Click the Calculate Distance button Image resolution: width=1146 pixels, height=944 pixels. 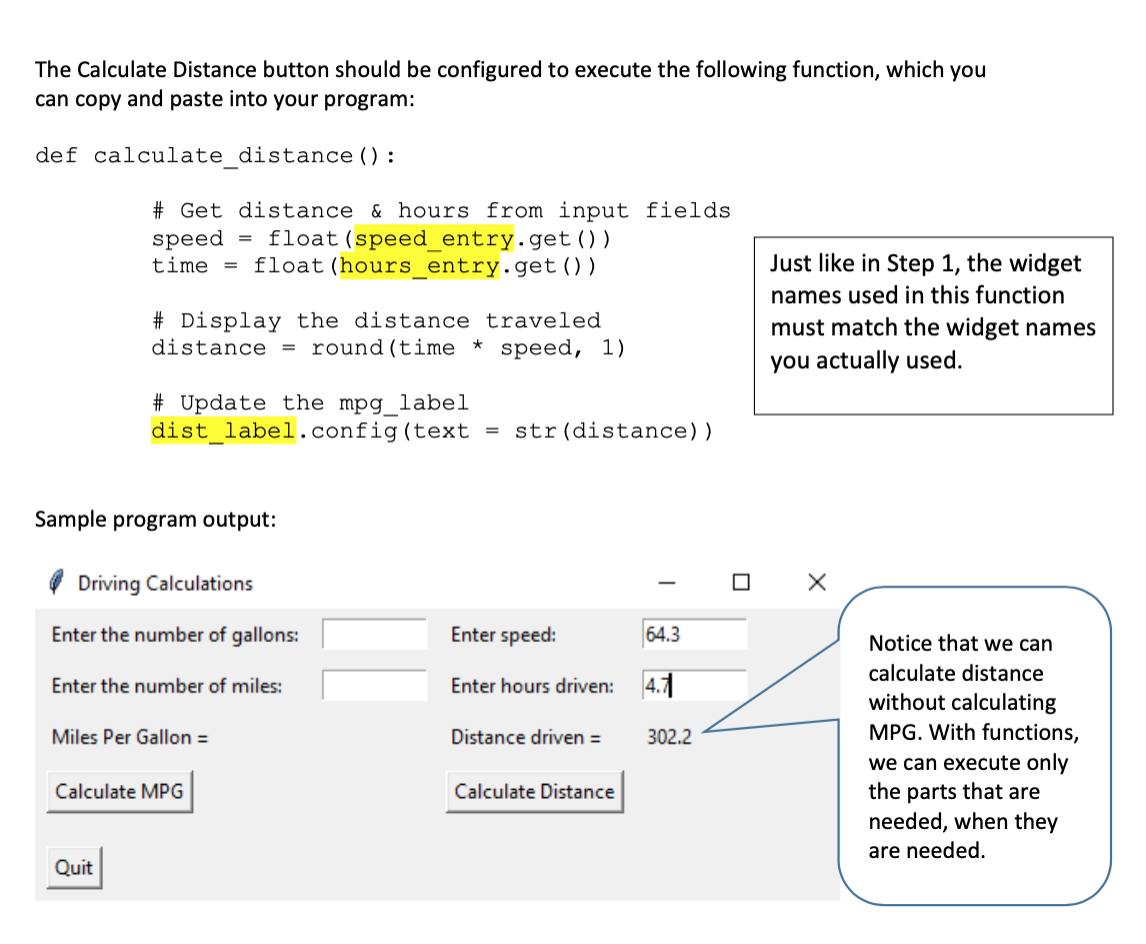coord(535,791)
